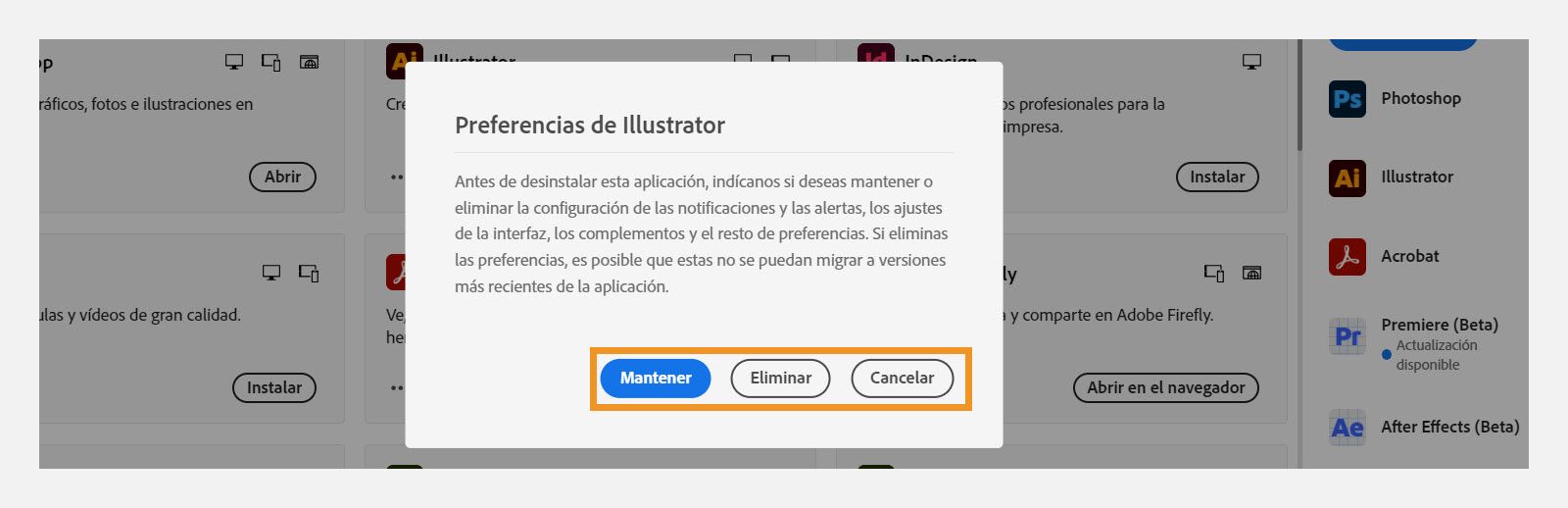The width and height of the screenshot is (1568, 508).
Task: Click the desktop icon on the video app card
Action: pos(271,273)
